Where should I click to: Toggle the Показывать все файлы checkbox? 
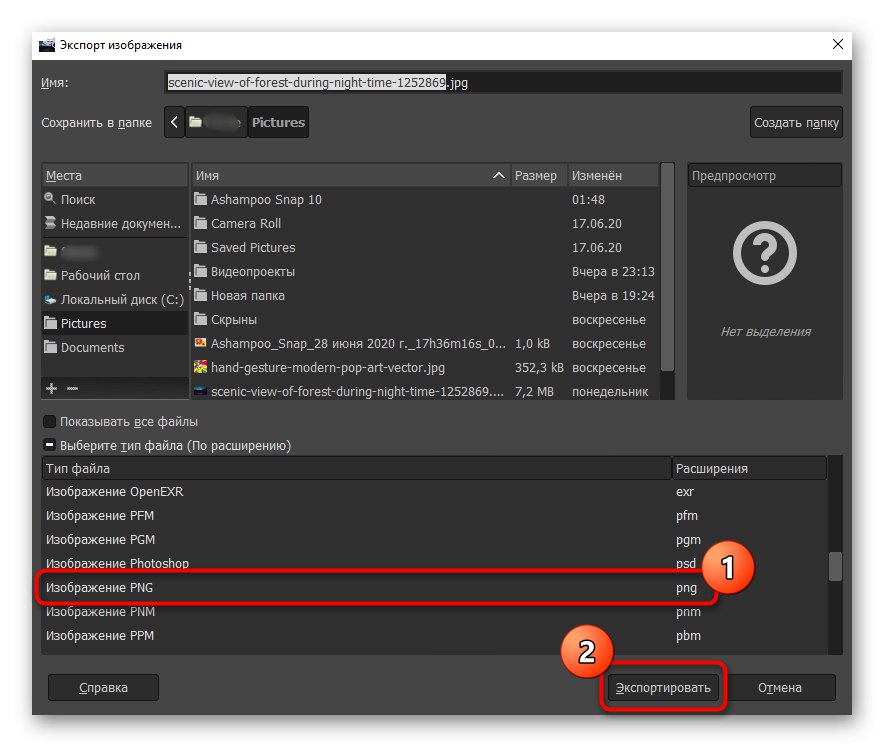coord(50,421)
